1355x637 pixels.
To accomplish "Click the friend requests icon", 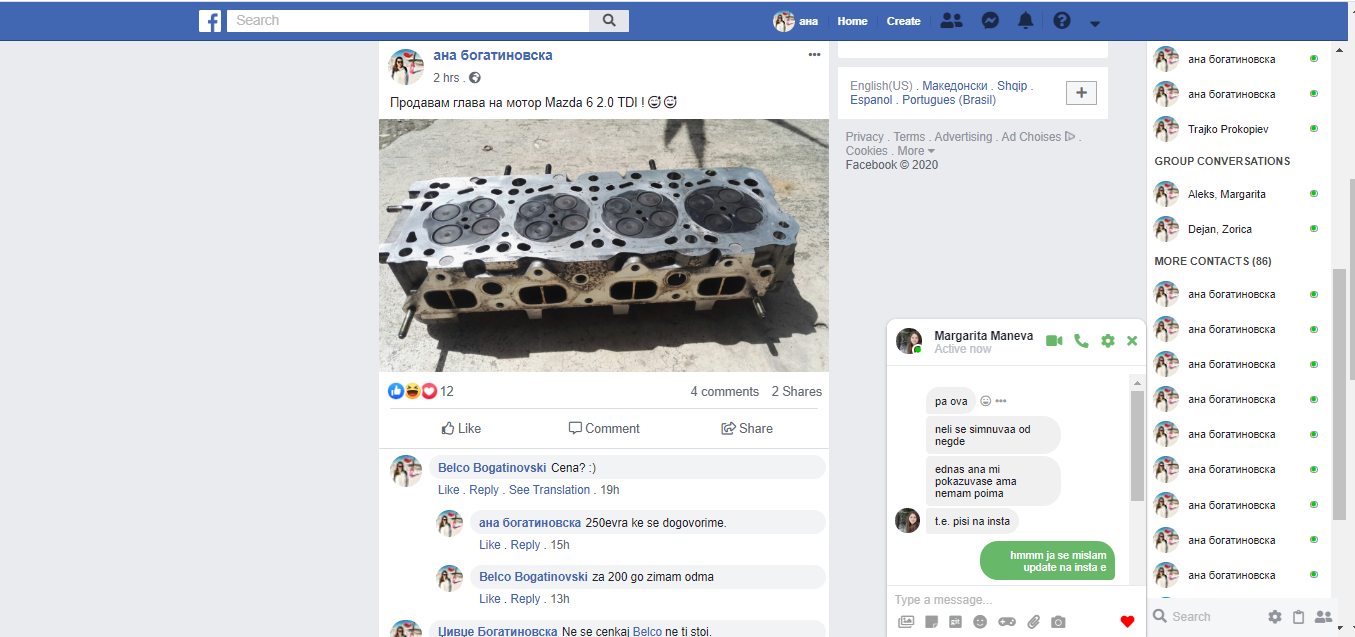I will (x=951, y=21).
